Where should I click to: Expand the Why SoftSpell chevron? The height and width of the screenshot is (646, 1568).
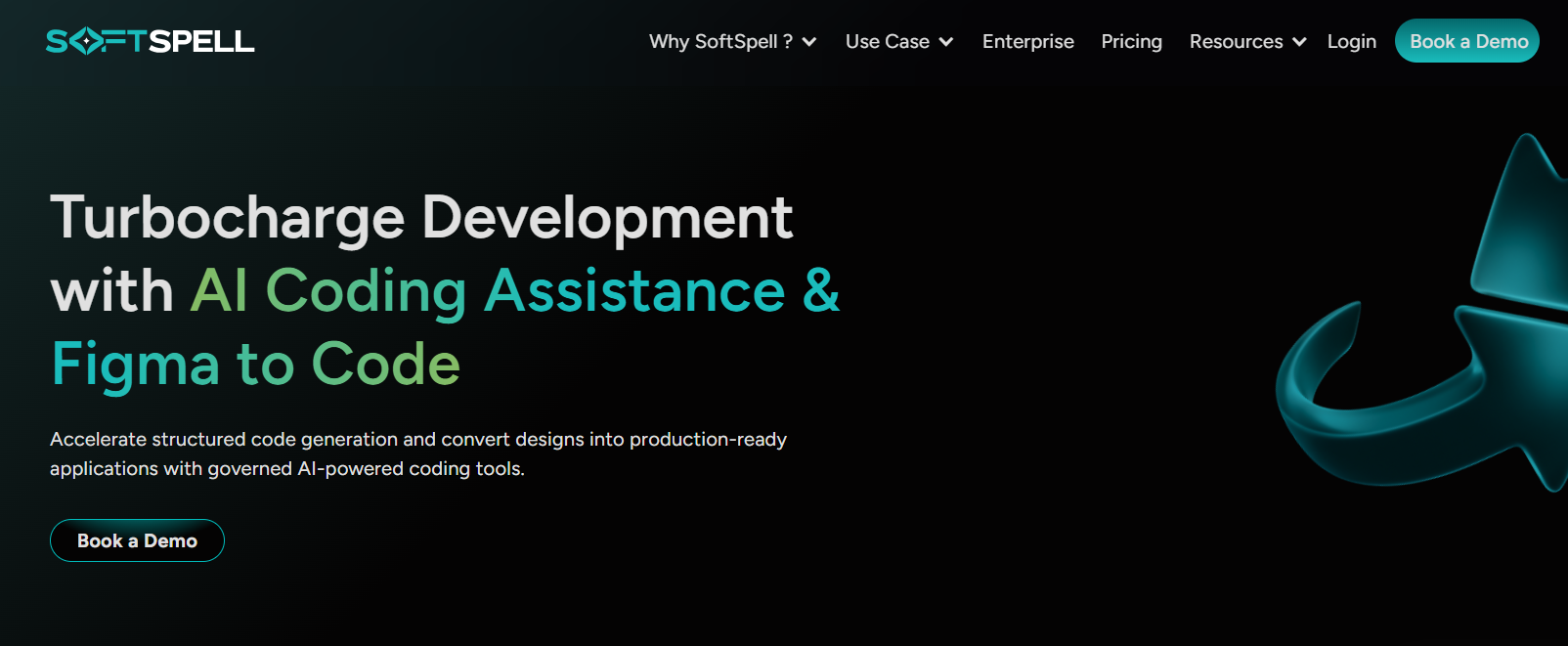click(809, 42)
